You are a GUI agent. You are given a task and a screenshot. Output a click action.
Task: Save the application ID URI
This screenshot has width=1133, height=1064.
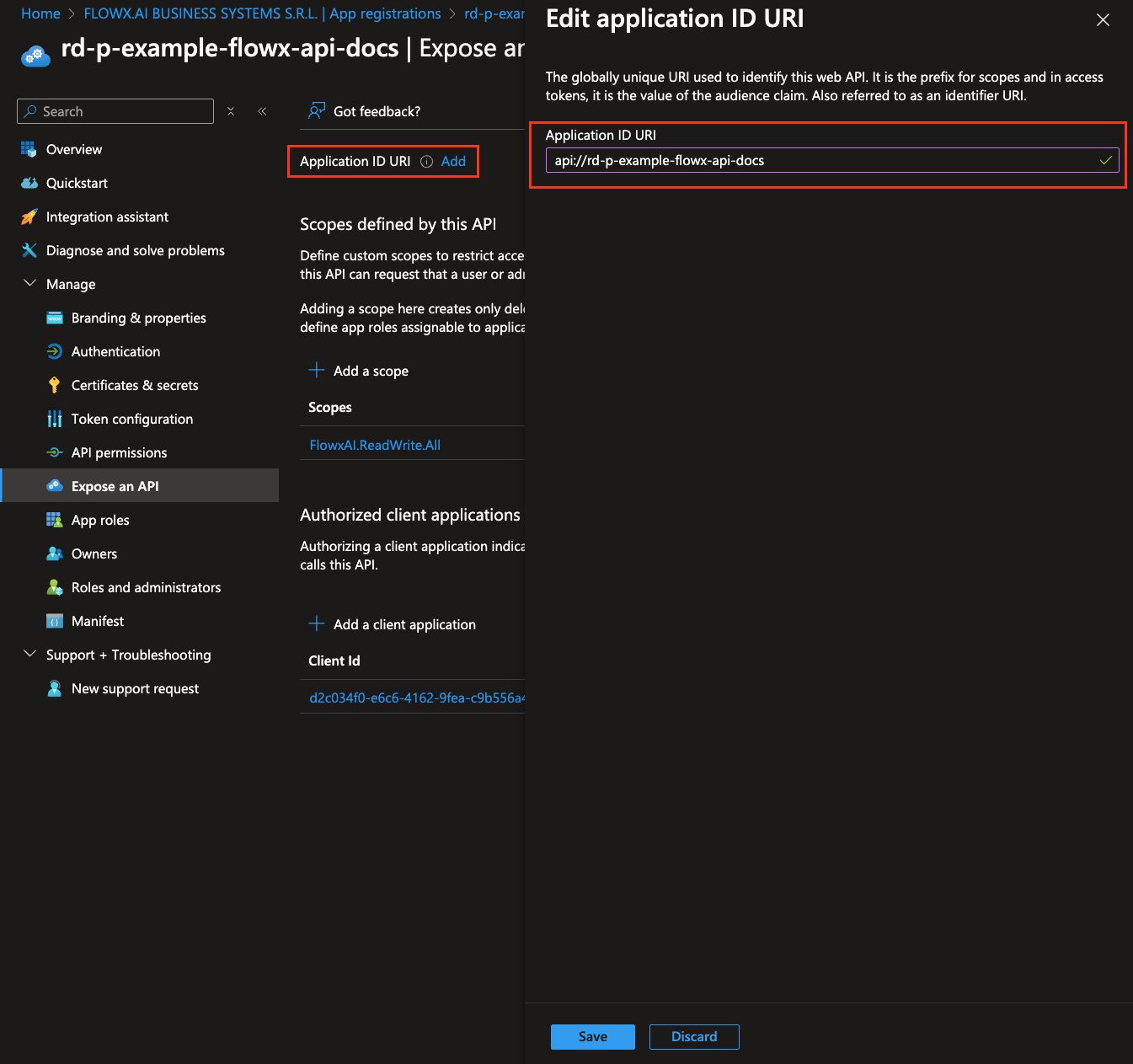[593, 1037]
